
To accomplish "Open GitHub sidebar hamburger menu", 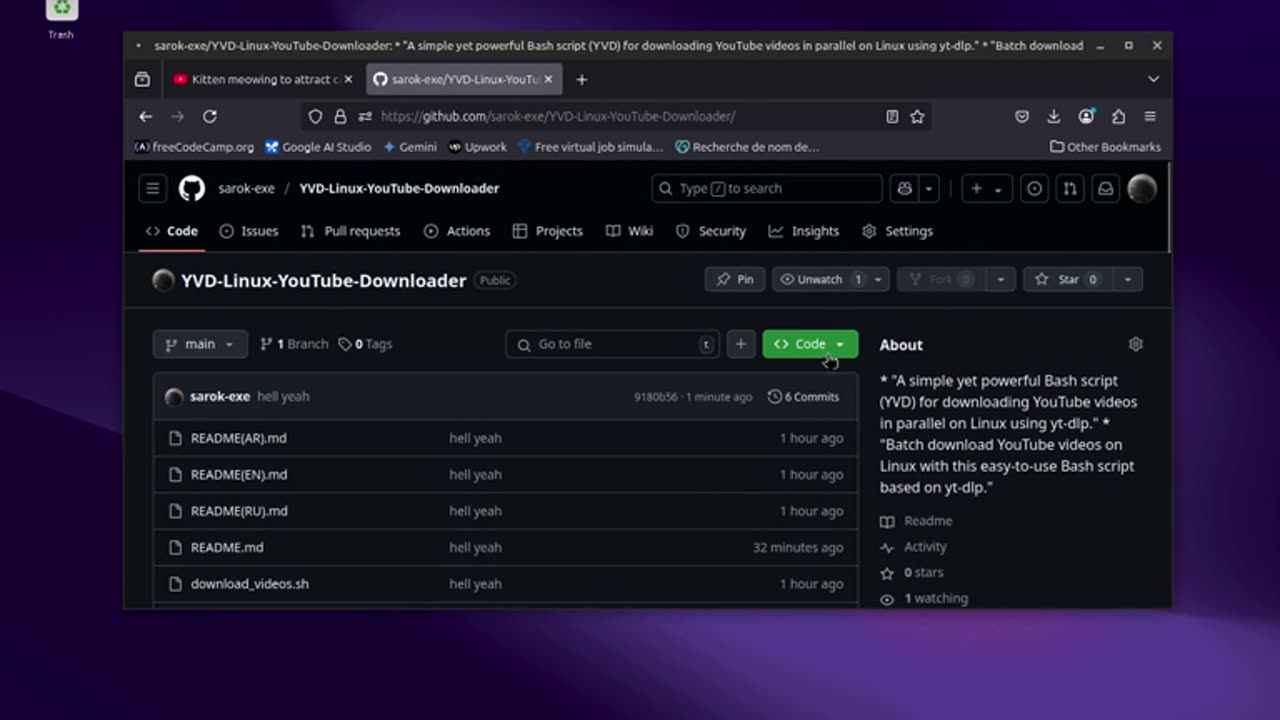I will 152,188.
